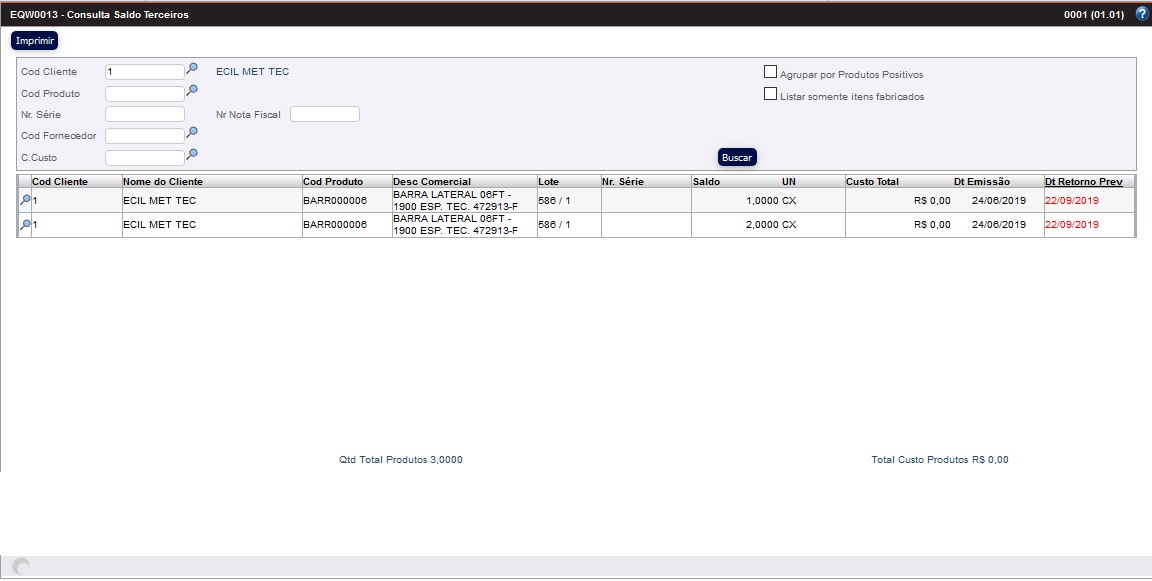
Task: Focus the C.Custo input field
Action: click(x=144, y=157)
